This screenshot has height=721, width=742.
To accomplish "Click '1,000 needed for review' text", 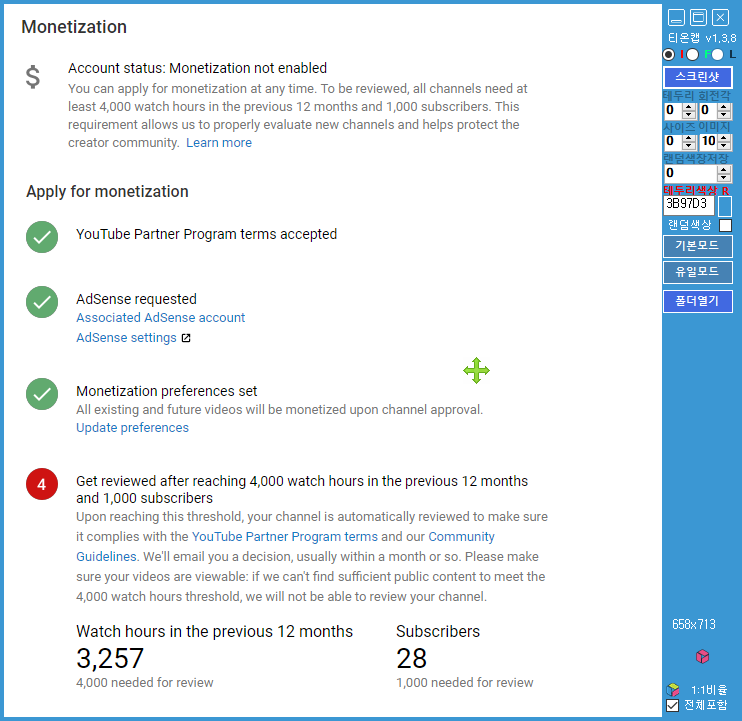I will 465,683.
